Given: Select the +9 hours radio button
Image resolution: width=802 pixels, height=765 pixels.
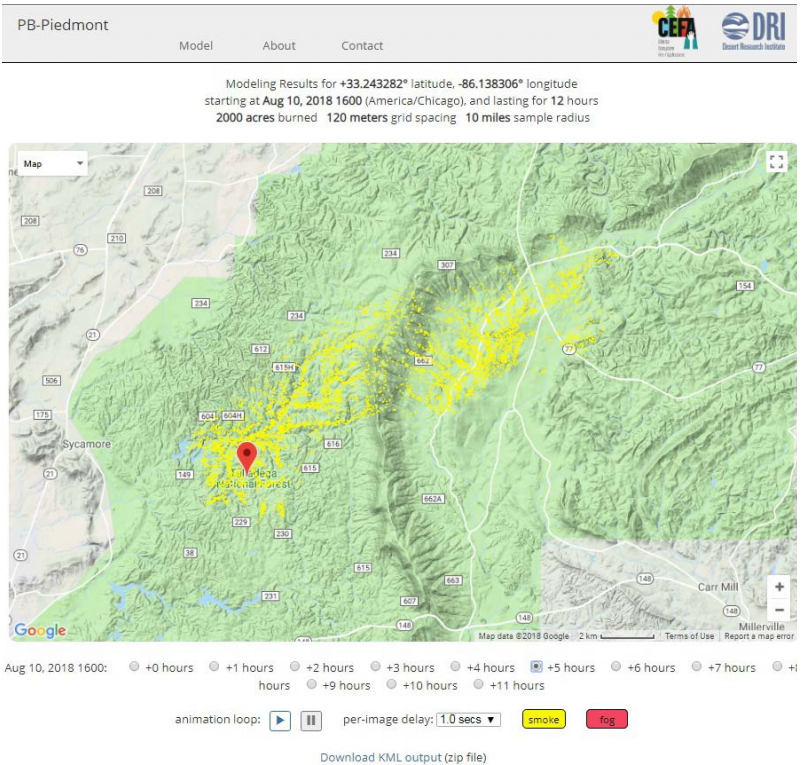Looking at the screenshot, I should (311, 684).
